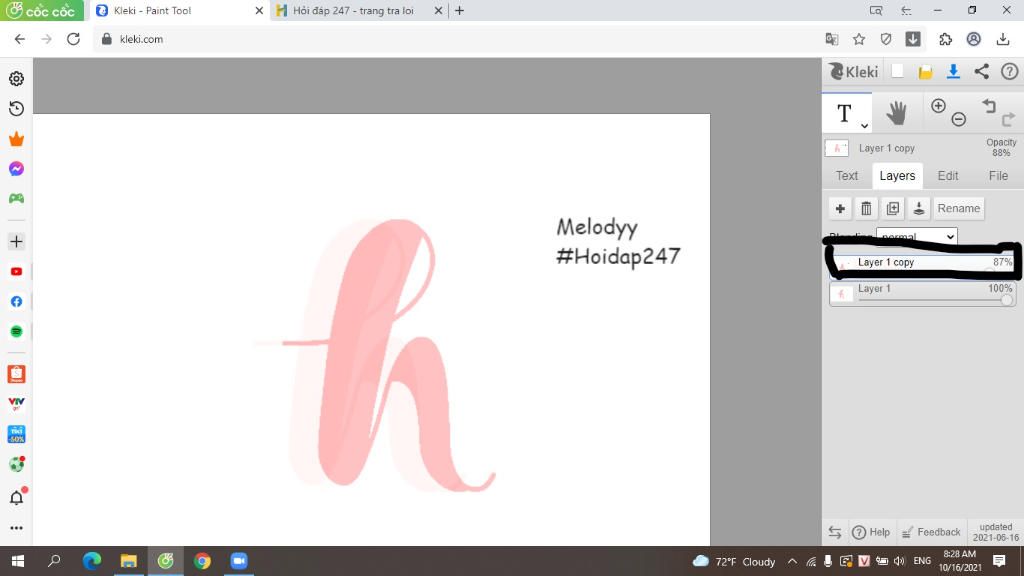Show hidden system tray icons
Screen dimensions: 1024x576
[792, 562]
